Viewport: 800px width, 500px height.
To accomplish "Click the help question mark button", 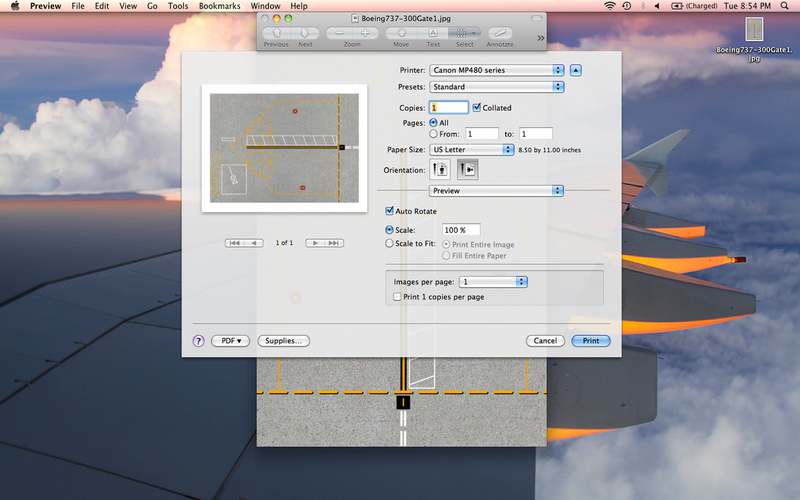I will coord(198,341).
